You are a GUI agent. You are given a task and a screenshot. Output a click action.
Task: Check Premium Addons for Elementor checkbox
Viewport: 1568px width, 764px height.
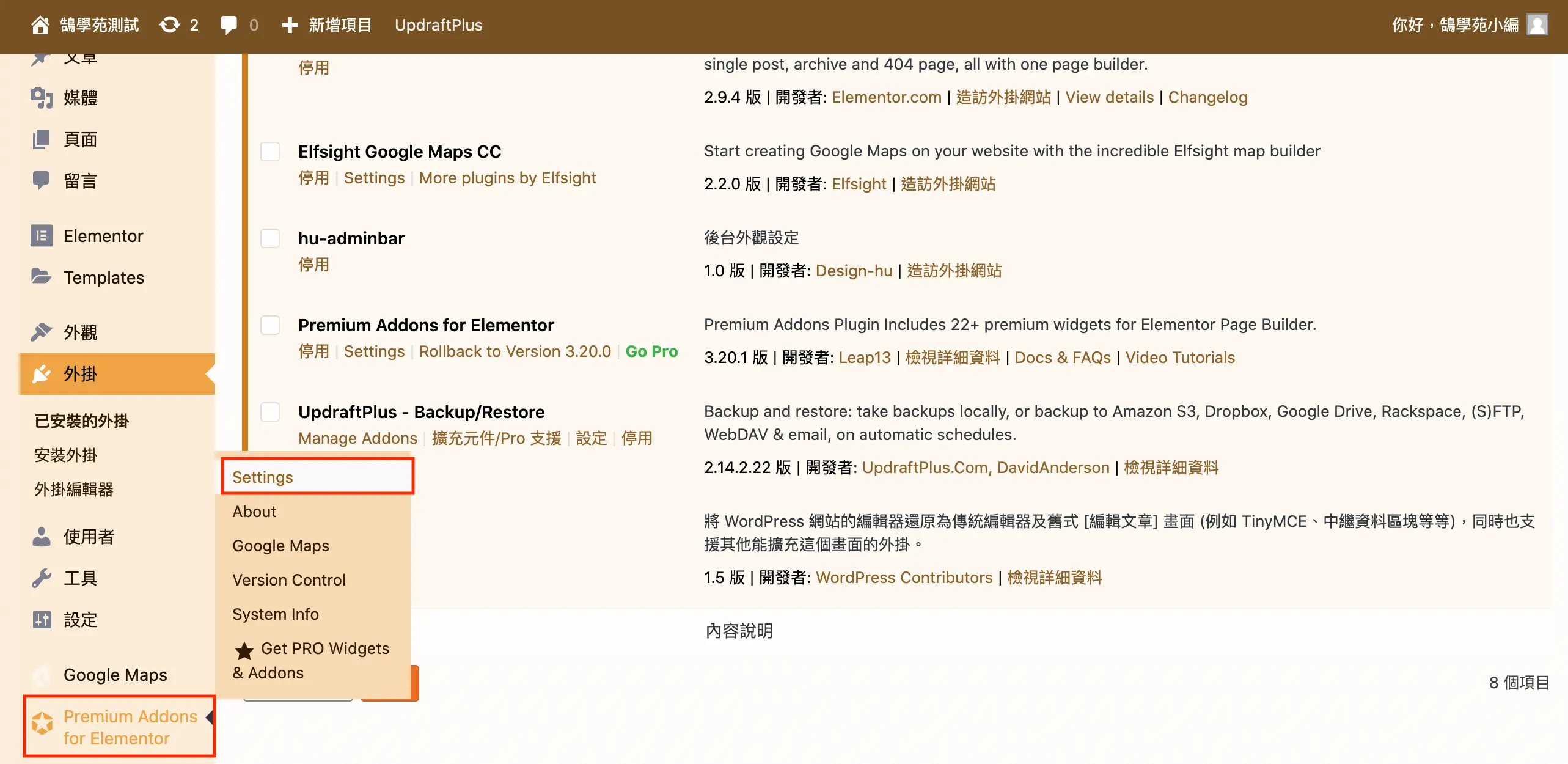click(x=270, y=325)
